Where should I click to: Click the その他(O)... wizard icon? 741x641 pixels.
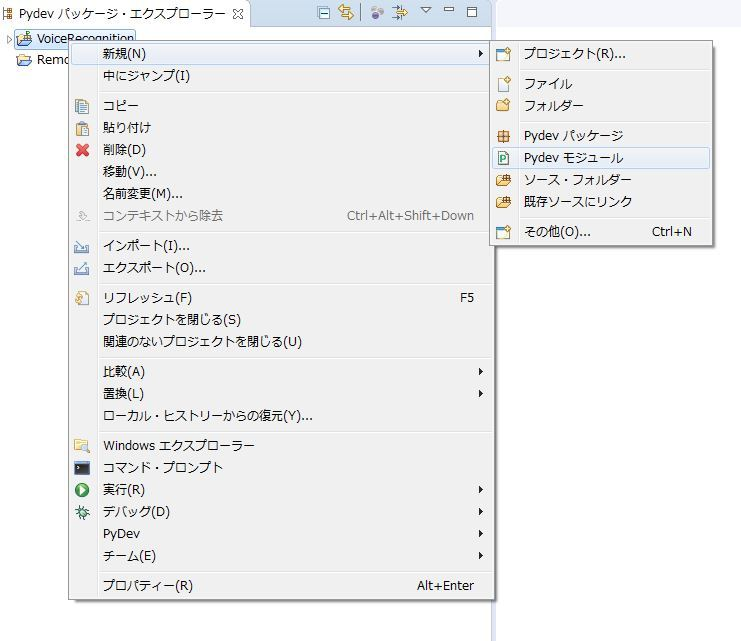point(503,232)
